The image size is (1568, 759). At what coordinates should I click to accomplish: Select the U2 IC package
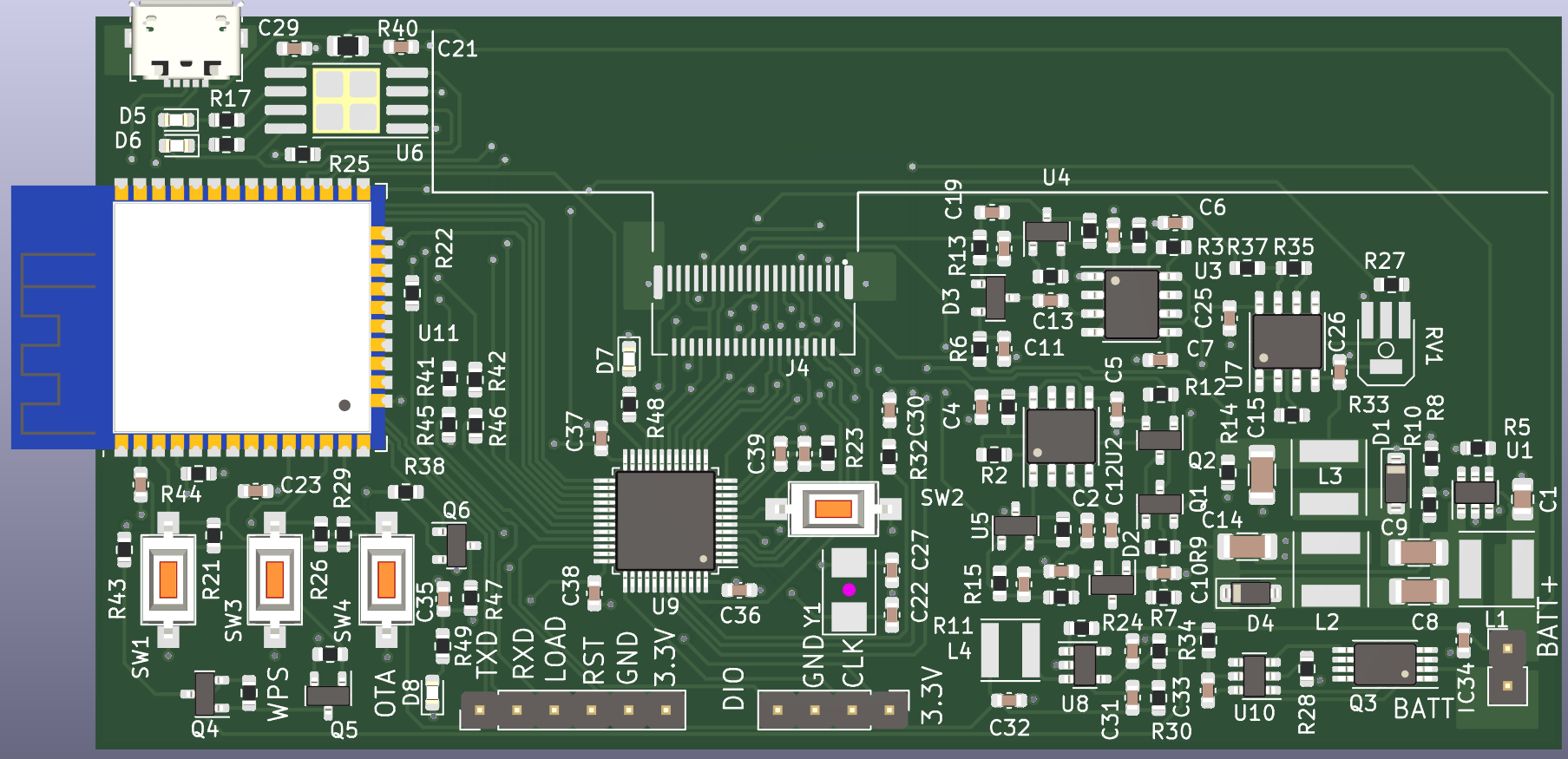click(1060, 435)
